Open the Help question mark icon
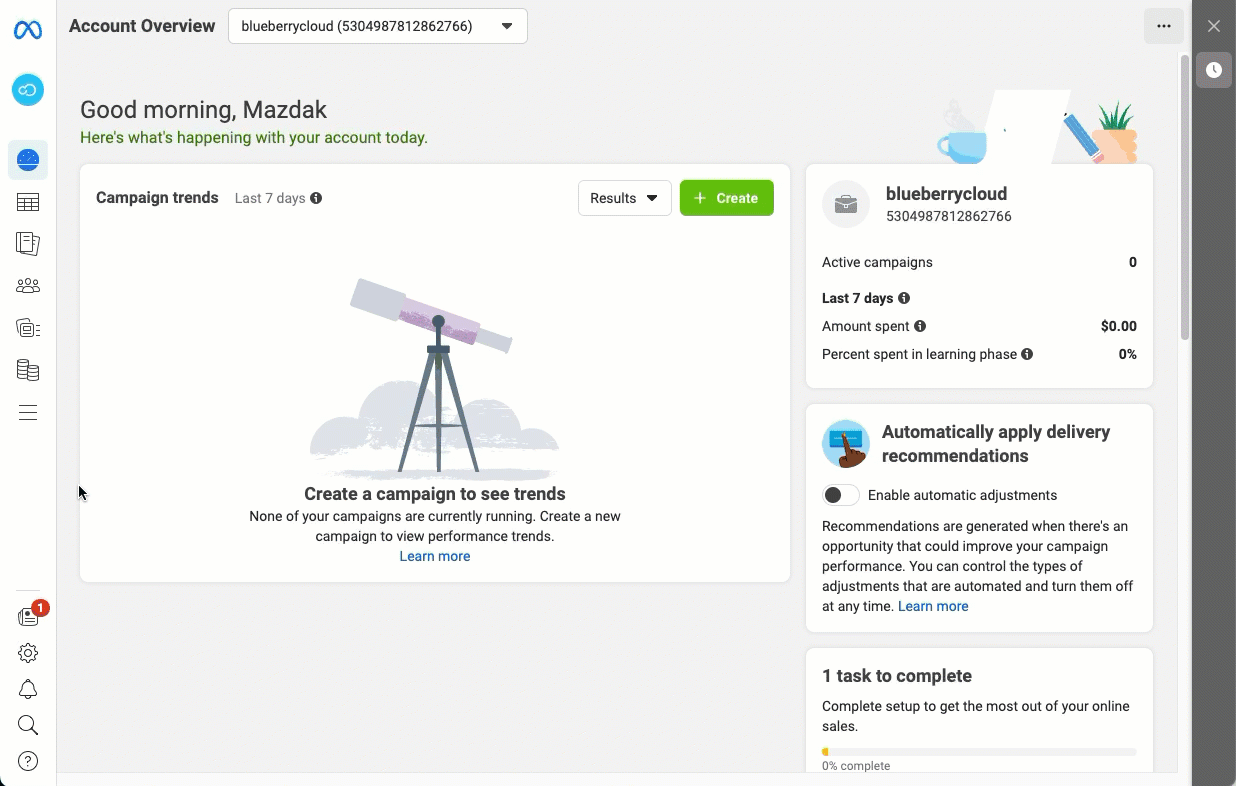Viewport: 1236px width, 786px height. click(x=28, y=762)
